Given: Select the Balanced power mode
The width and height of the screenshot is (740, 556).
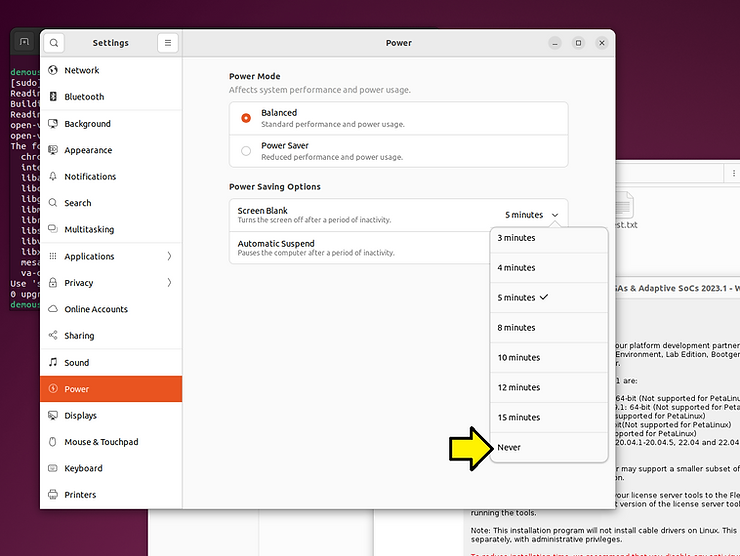Looking at the screenshot, I should point(246,118).
